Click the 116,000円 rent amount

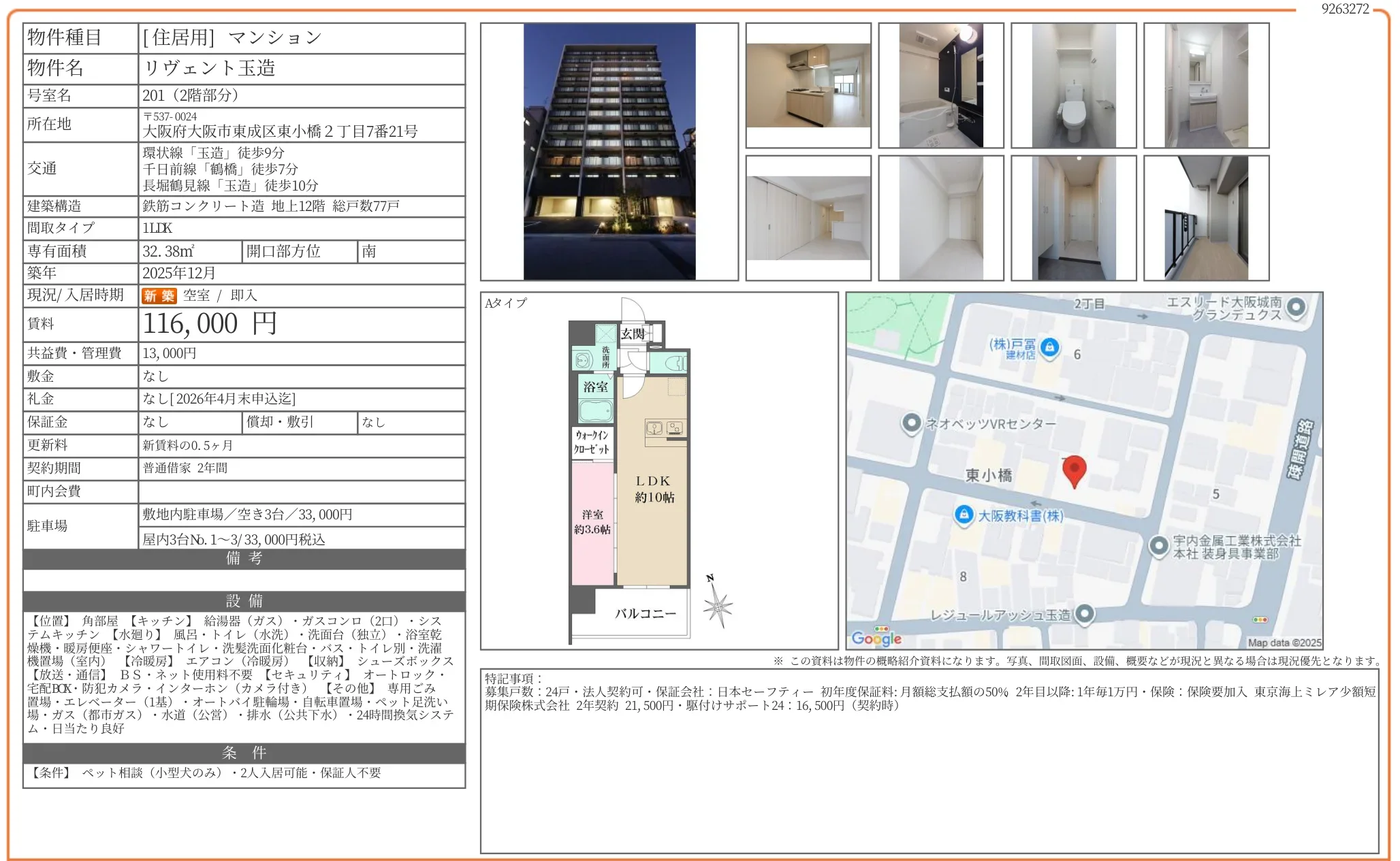[x=210, y=324]
